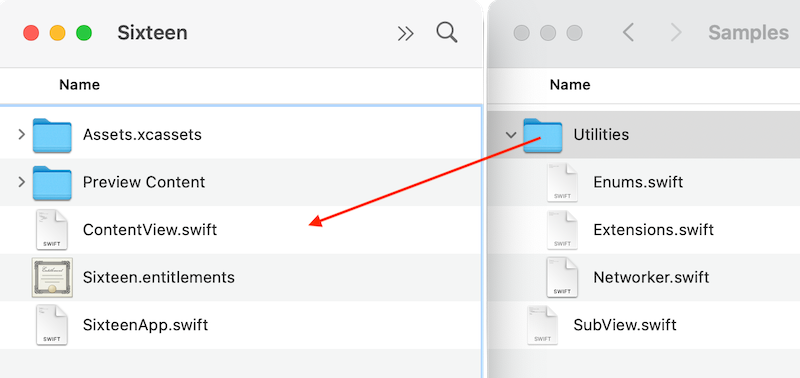Select the Networker.swift file icon

pos(562,277)
